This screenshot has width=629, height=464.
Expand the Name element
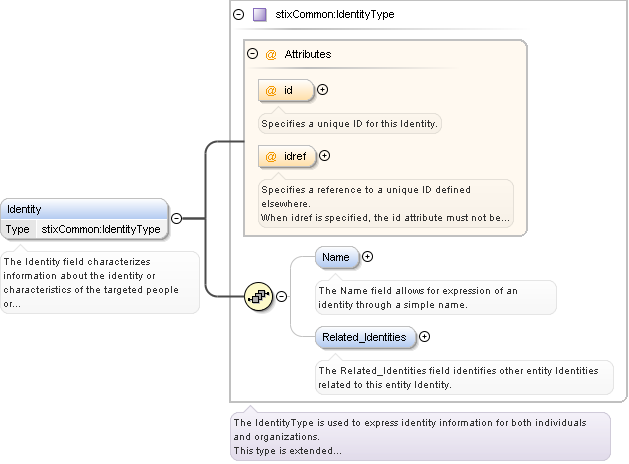point(367,257)
